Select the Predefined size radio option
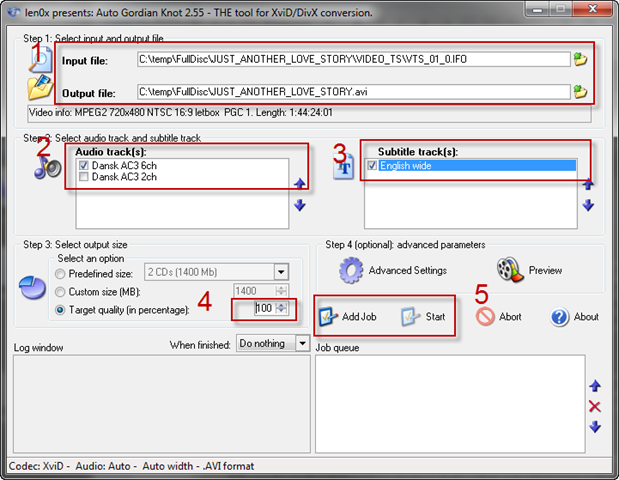The width and height of the screenshot is (619, 480). (60, 273)
